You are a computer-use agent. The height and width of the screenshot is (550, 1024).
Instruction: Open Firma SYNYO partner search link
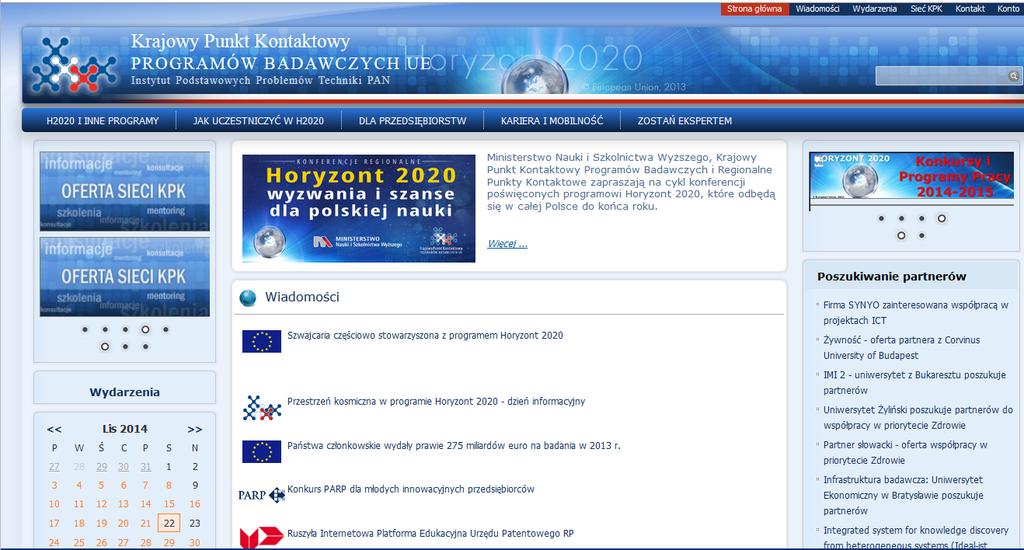click(916, 313)
